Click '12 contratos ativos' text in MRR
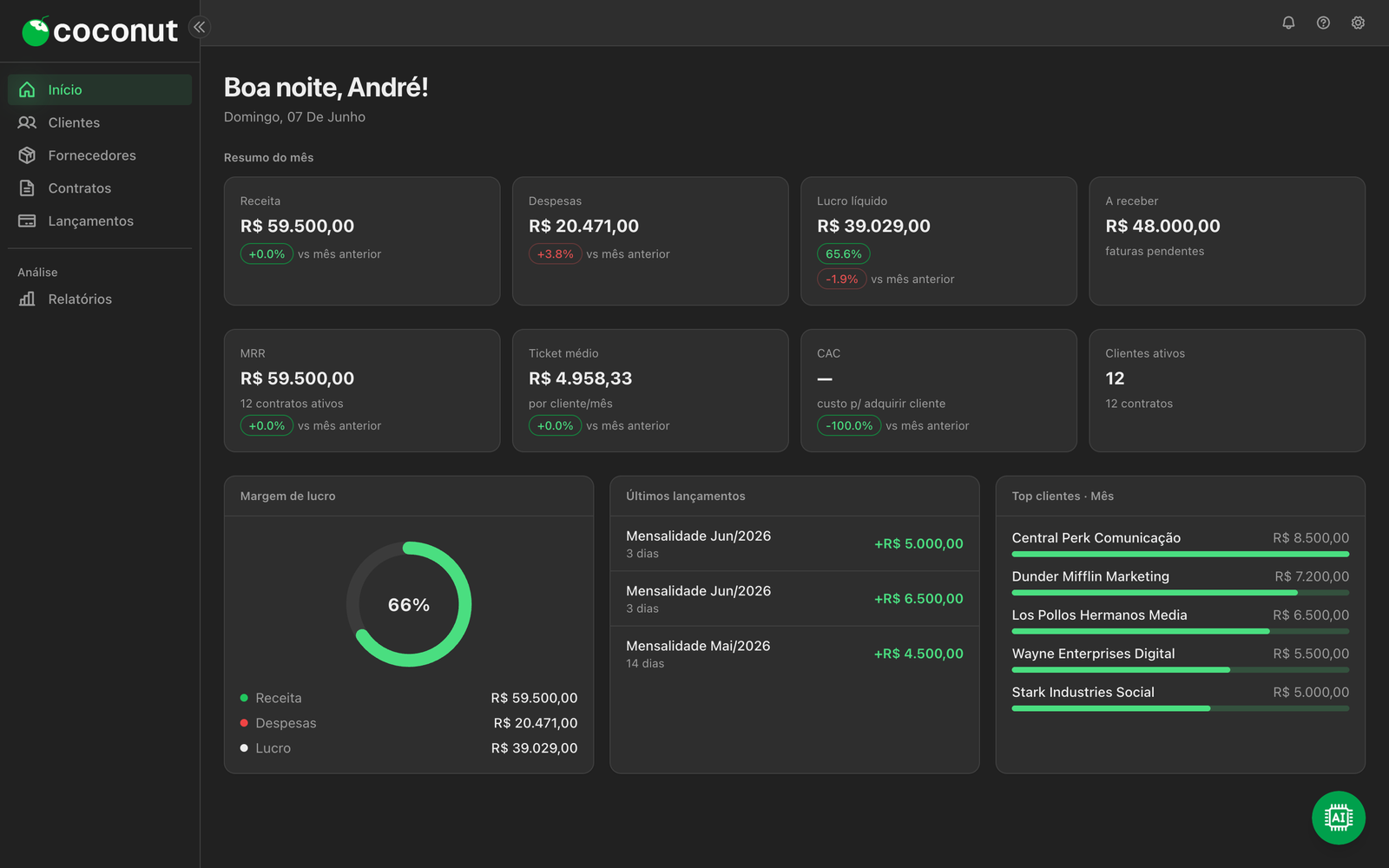Viewport: 1389px width, 868px height. click(x=292, y=404)
